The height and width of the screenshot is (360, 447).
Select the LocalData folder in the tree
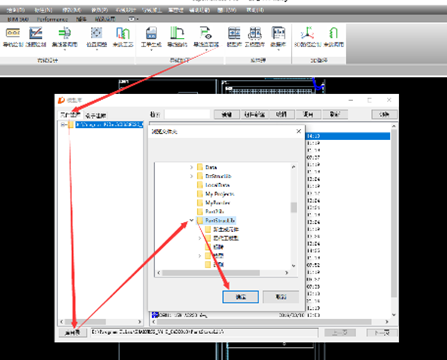217,185
